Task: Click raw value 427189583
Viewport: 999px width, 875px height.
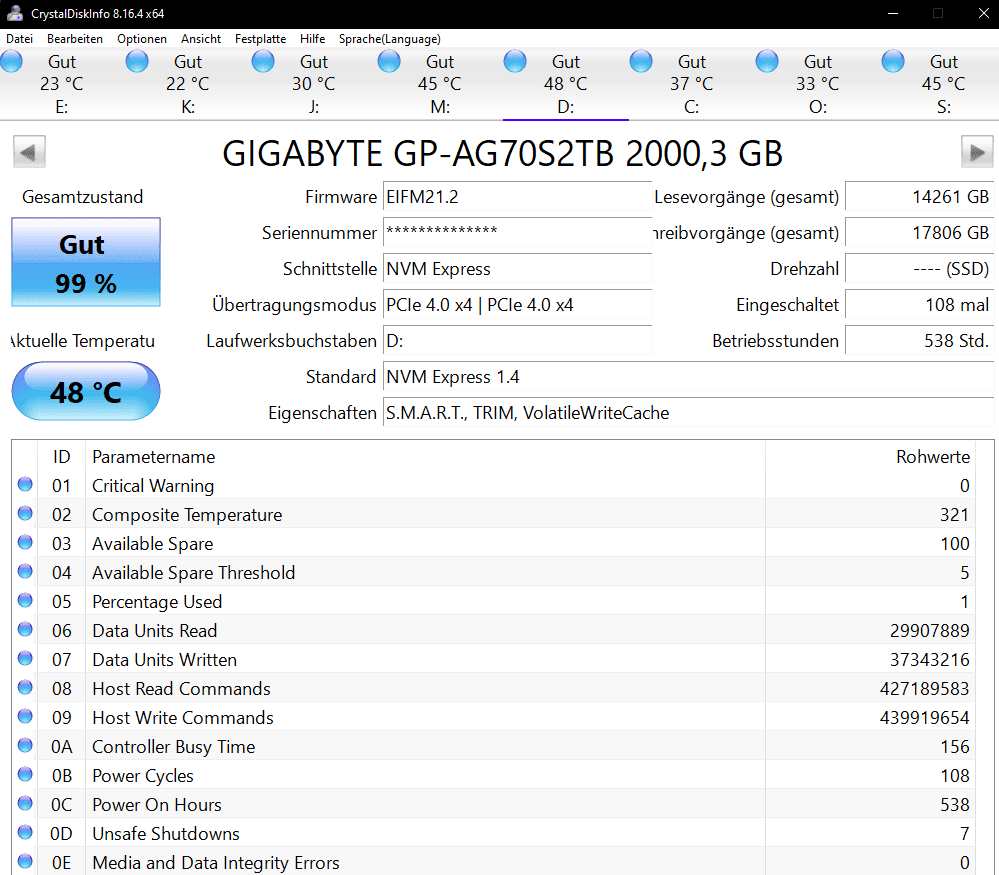Action: tap(924, 689)
